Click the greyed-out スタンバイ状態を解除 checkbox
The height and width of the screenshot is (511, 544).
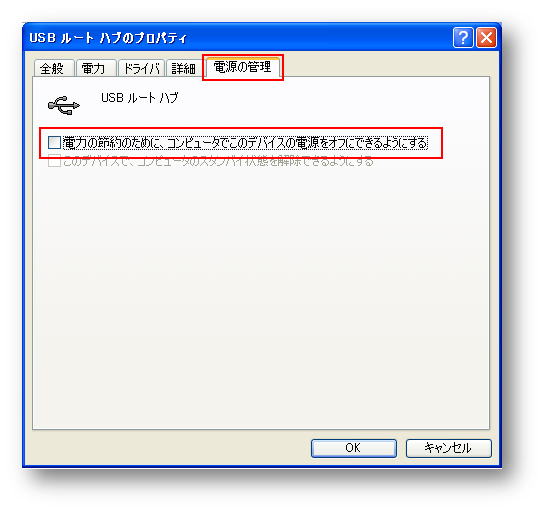click(54, 161)
